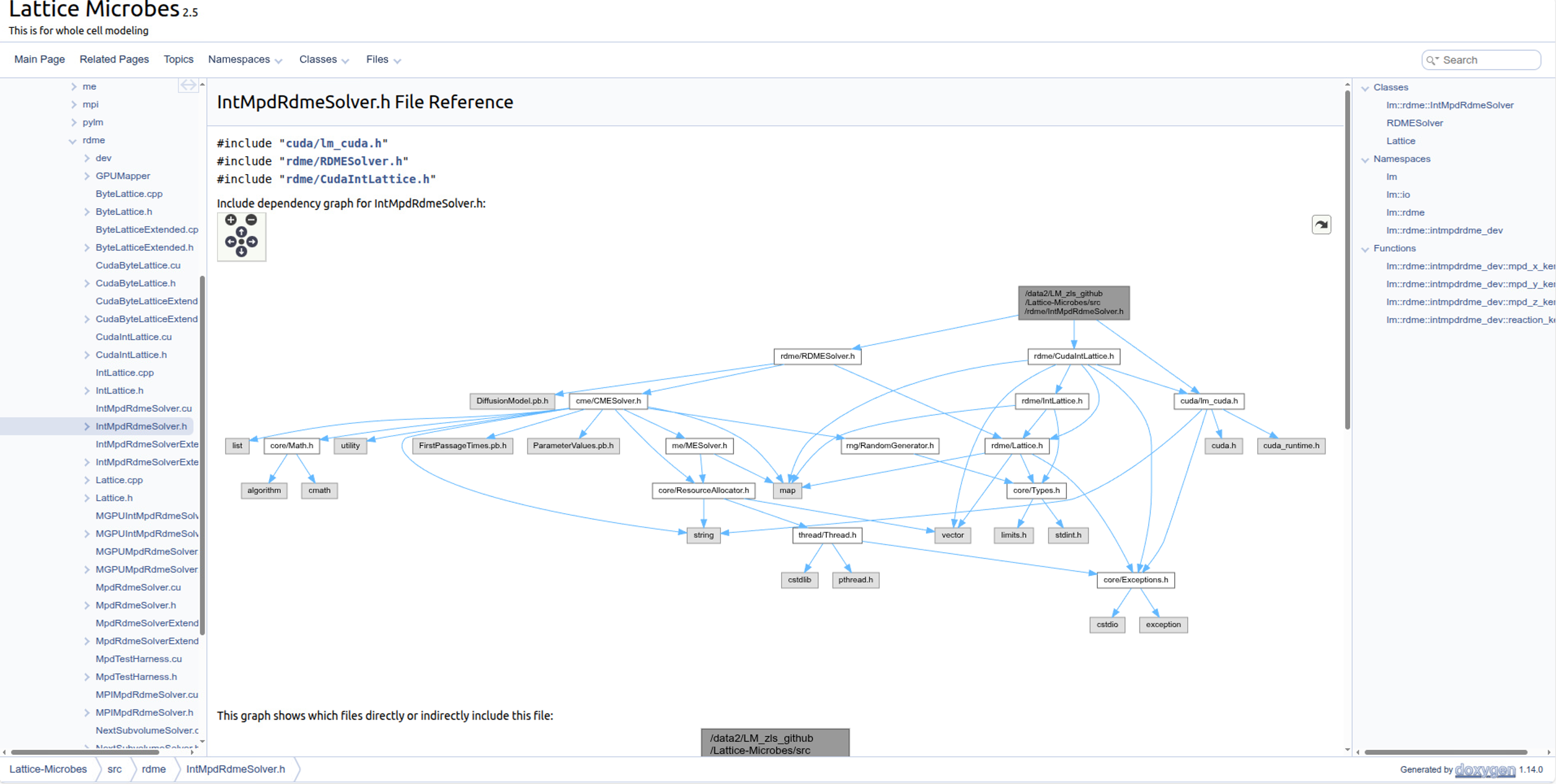Go to Related Pages tab

click(114, 59)
